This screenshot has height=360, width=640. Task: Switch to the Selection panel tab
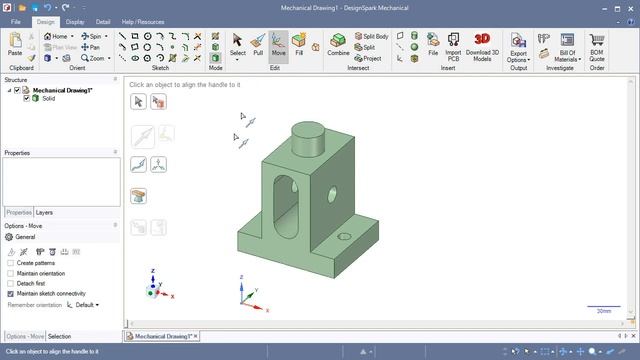coord(59,337)
